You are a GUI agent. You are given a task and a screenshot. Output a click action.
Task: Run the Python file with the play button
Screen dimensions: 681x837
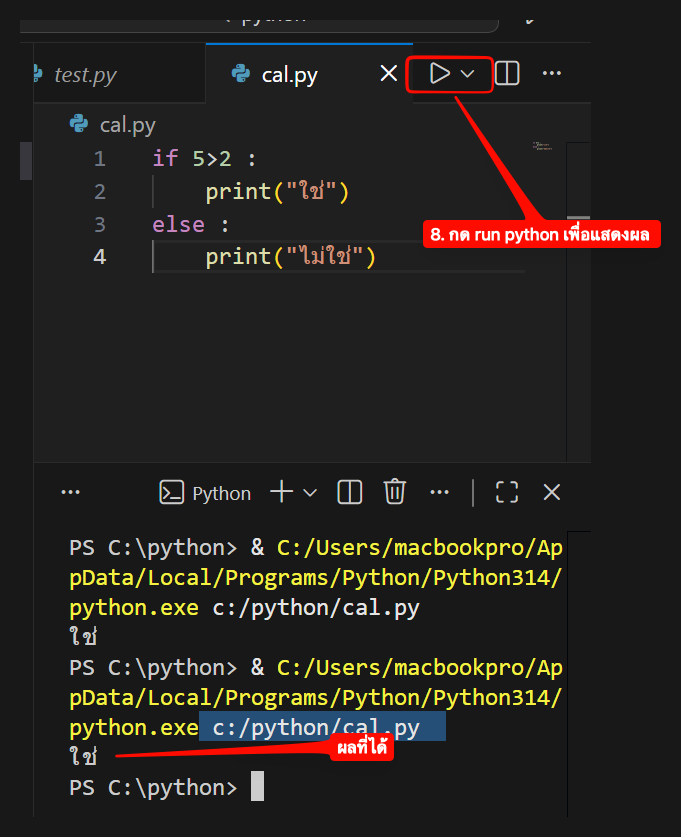tap(438, 74)
